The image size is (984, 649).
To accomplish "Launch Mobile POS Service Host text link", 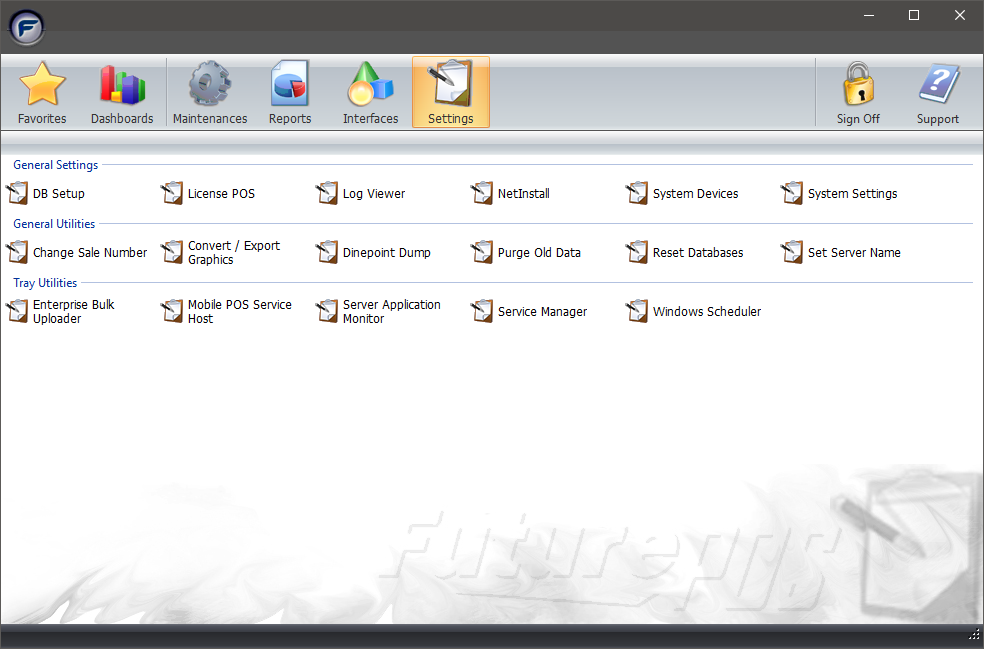I will (240, 311).
